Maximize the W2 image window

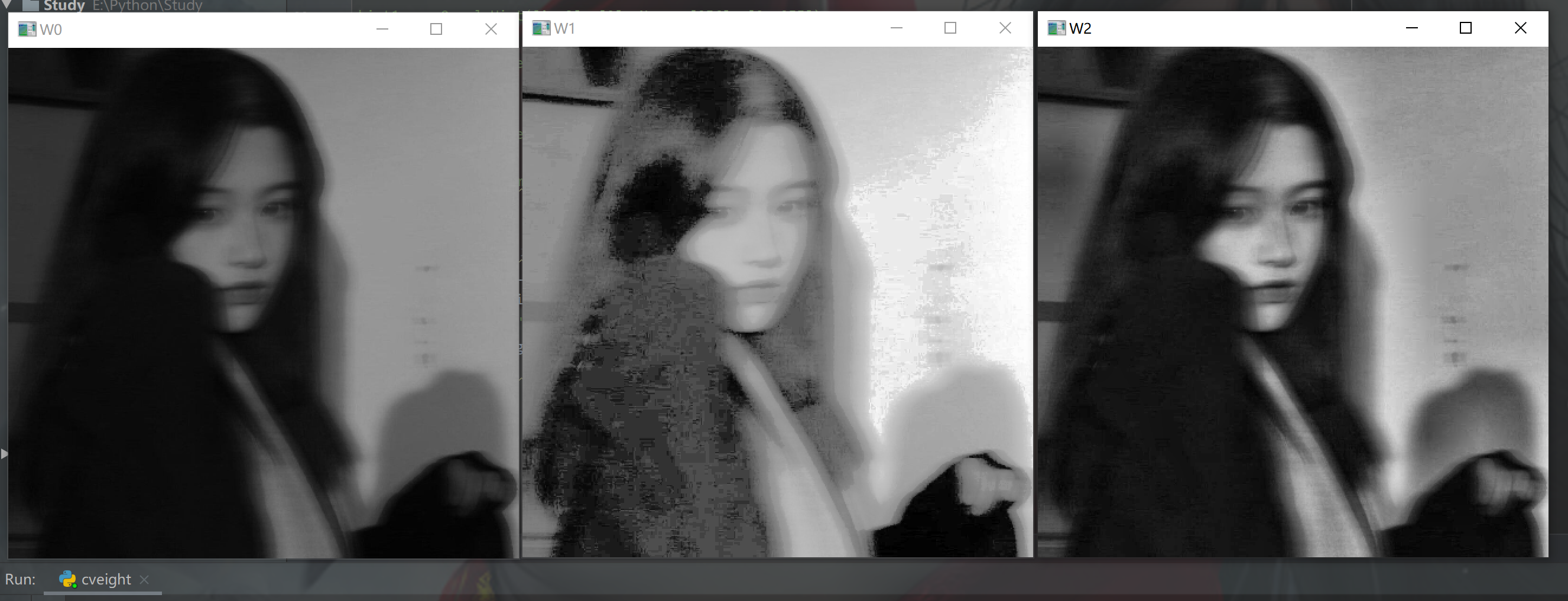pos(1466,28)
